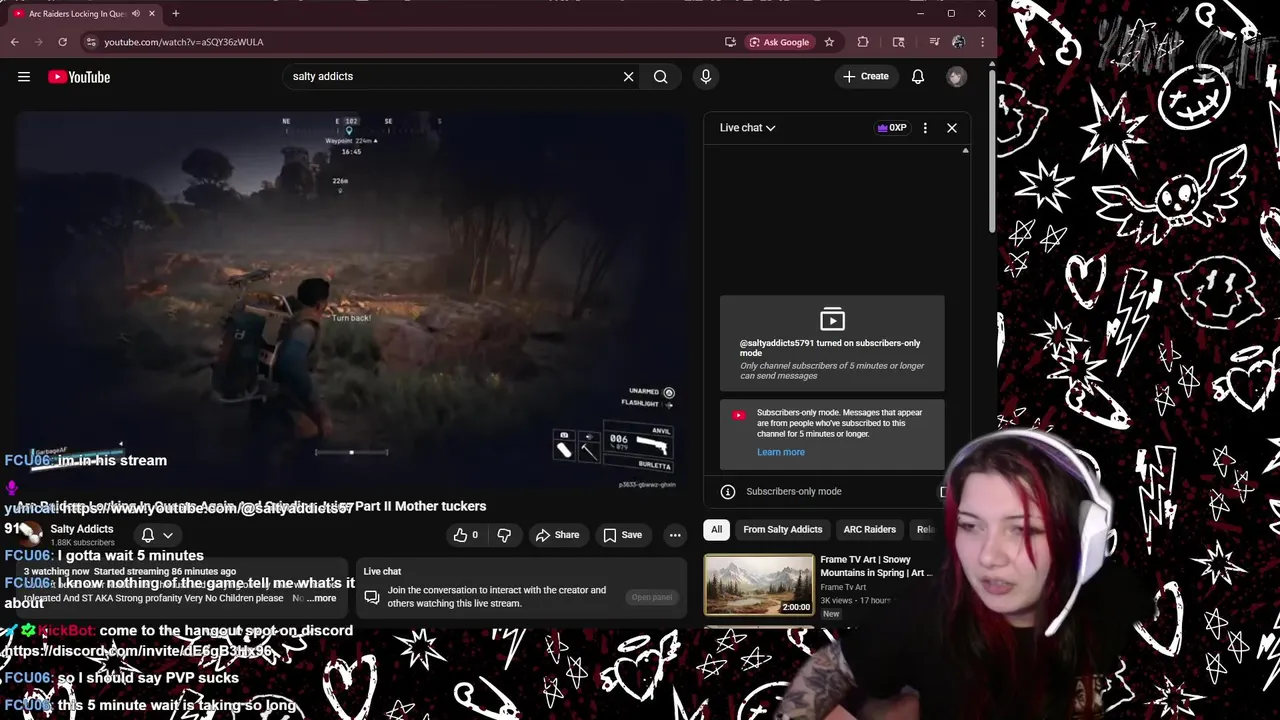Close the live chat panel
Screen dimensions: 1280x720
click(x=952, y=128)
